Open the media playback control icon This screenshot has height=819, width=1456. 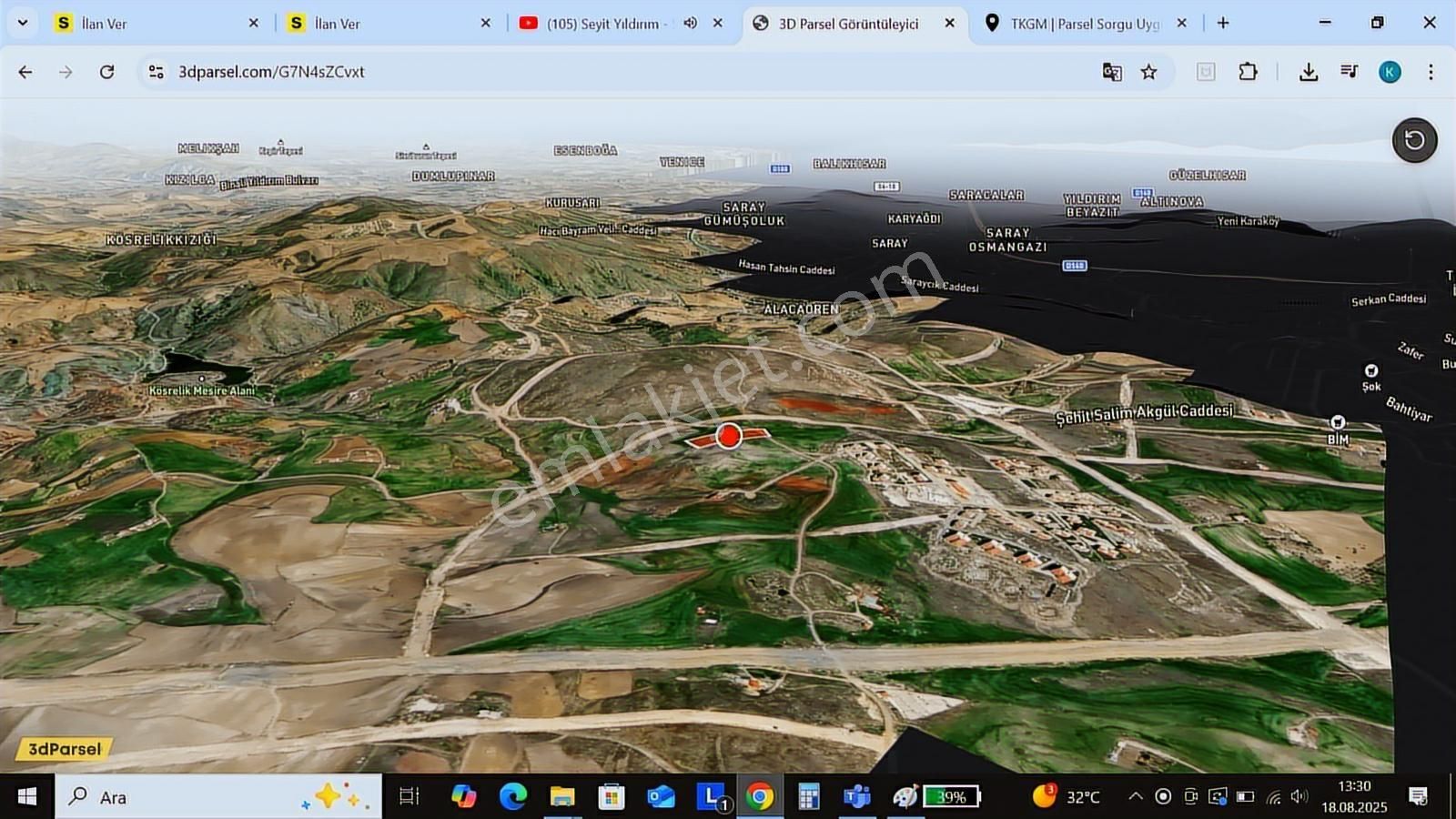tap(1350, 71)
